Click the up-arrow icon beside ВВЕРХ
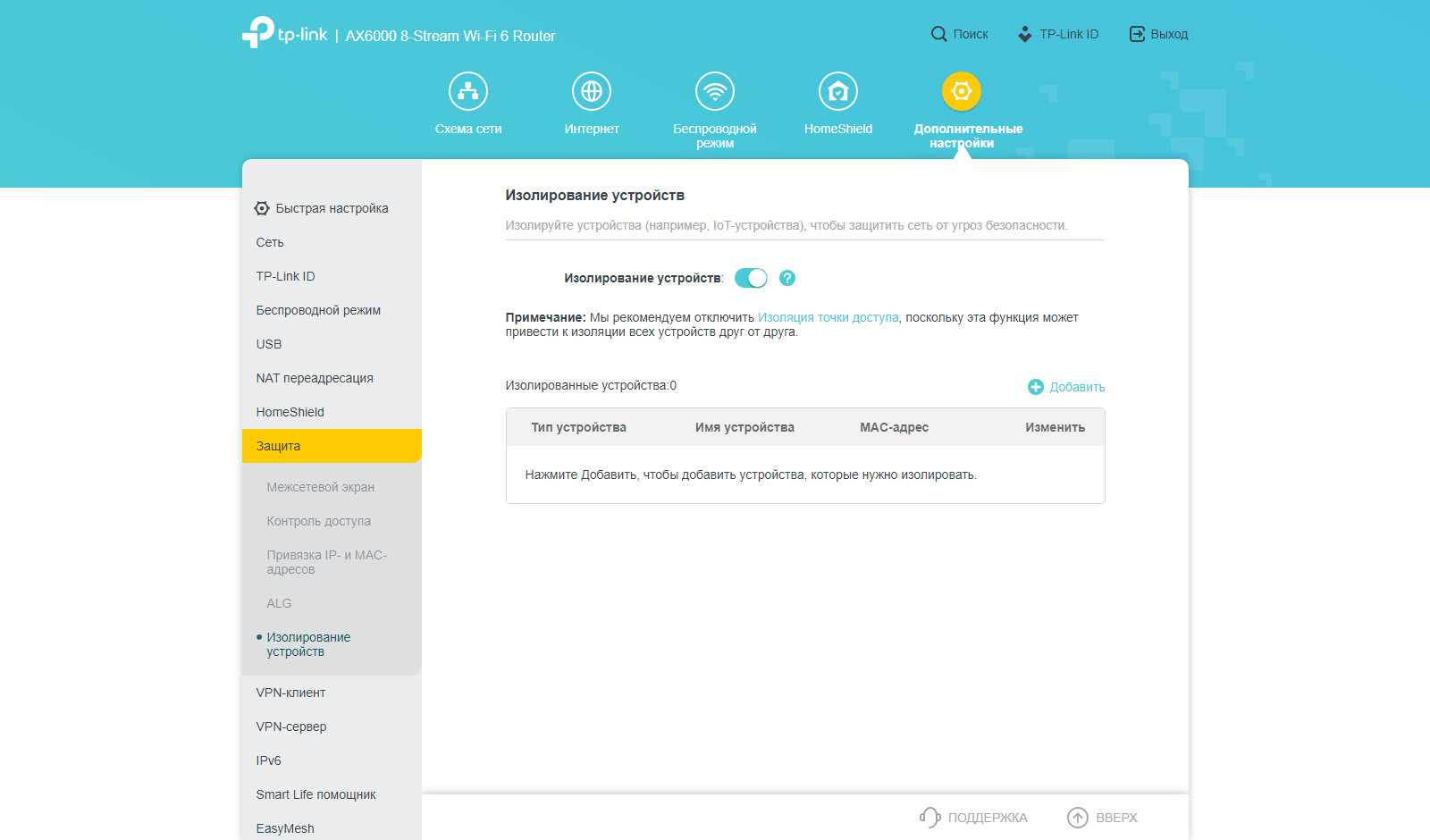 point(1078,818)
